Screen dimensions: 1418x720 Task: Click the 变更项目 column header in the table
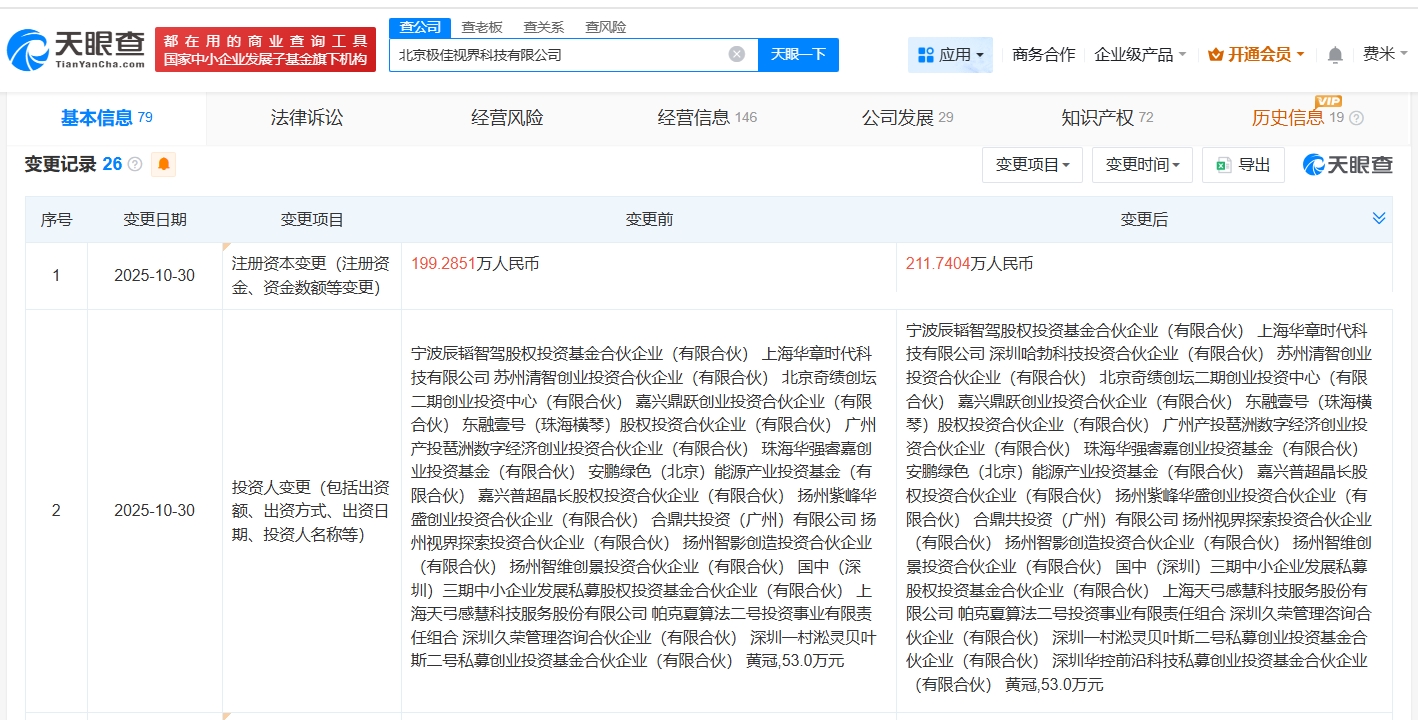[312, 220]
